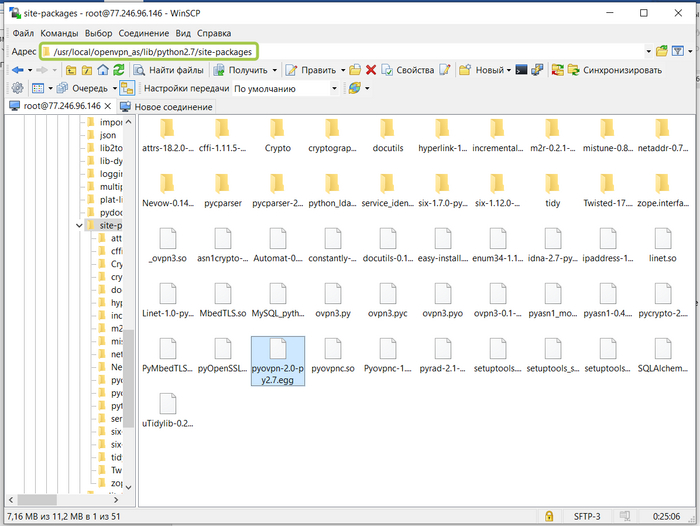Collapse the site-packages tree node
Screen dimensions: 700x526
pyautogui.click(x=79, y=226)
